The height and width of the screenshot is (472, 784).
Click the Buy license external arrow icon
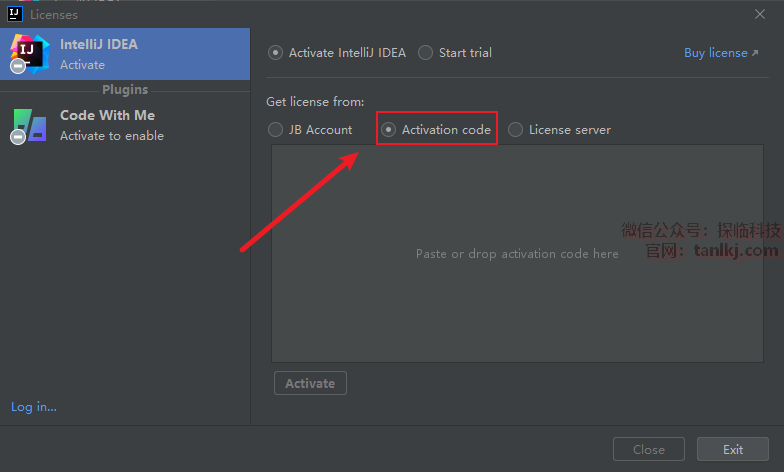(x=755, y=53)
